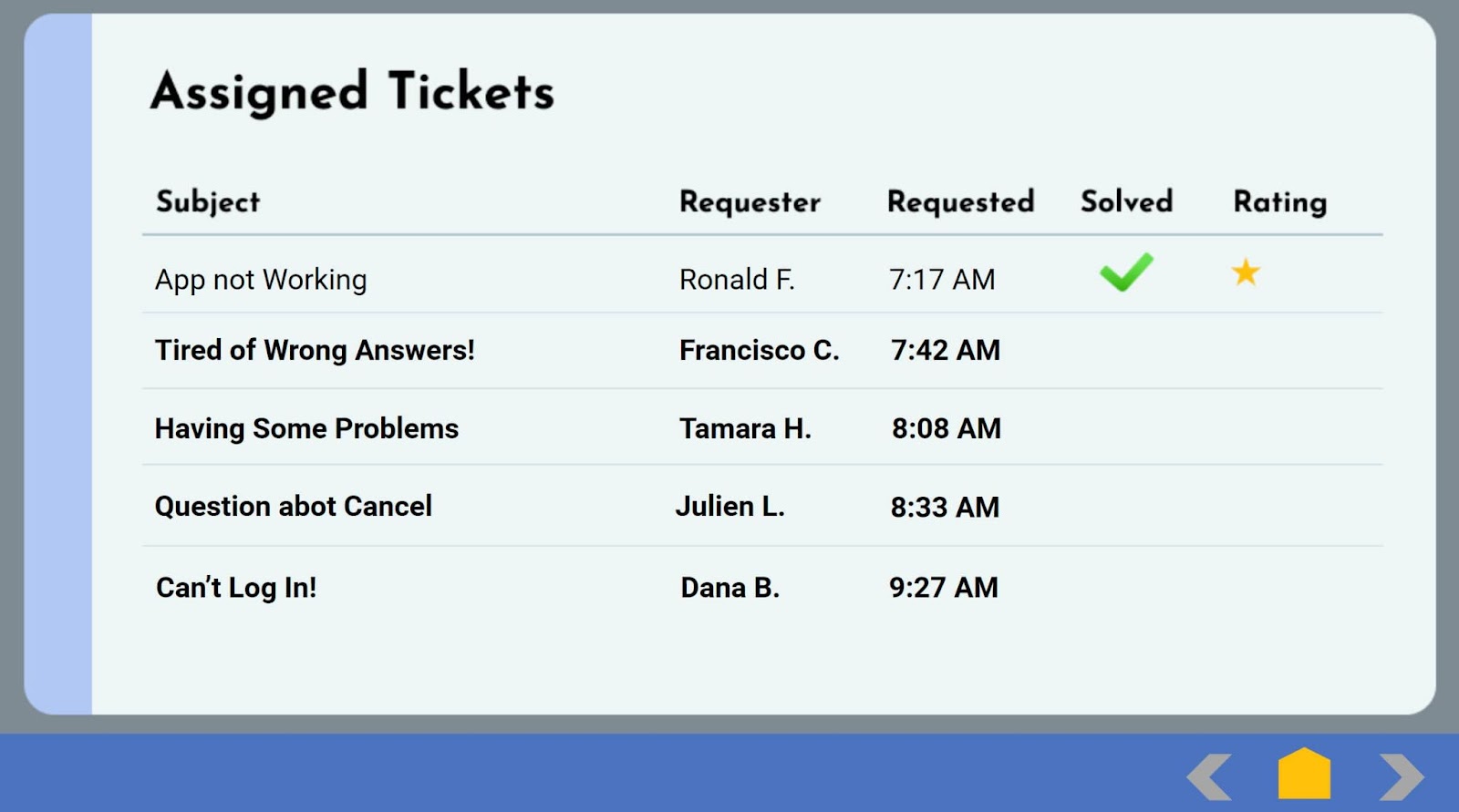Sort by the Requested column header
The width and height of the screenshot is (1459, 812).
[960, 201]
